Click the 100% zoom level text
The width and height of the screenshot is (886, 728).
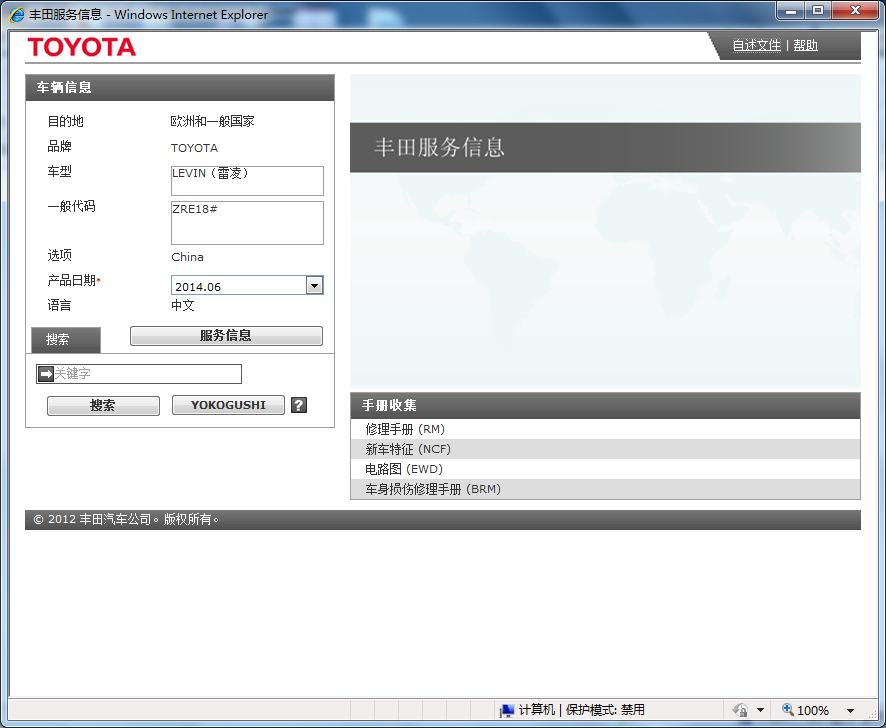813,710
